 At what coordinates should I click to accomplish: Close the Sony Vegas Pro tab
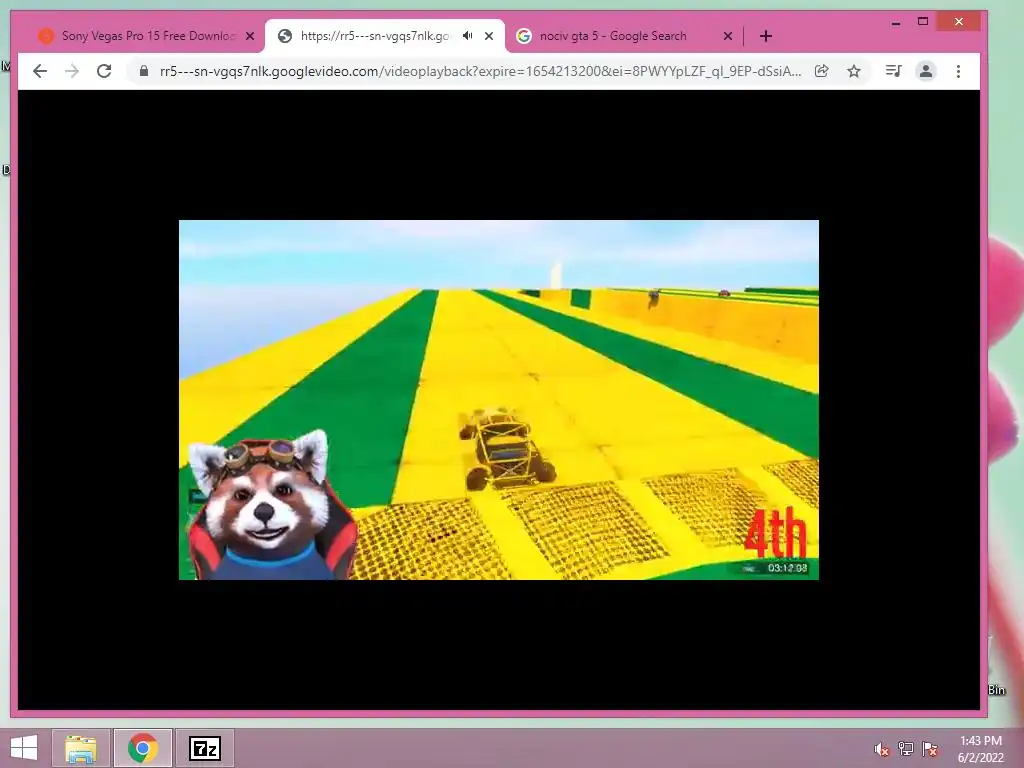pyautogui.click(x=250, y=36)
